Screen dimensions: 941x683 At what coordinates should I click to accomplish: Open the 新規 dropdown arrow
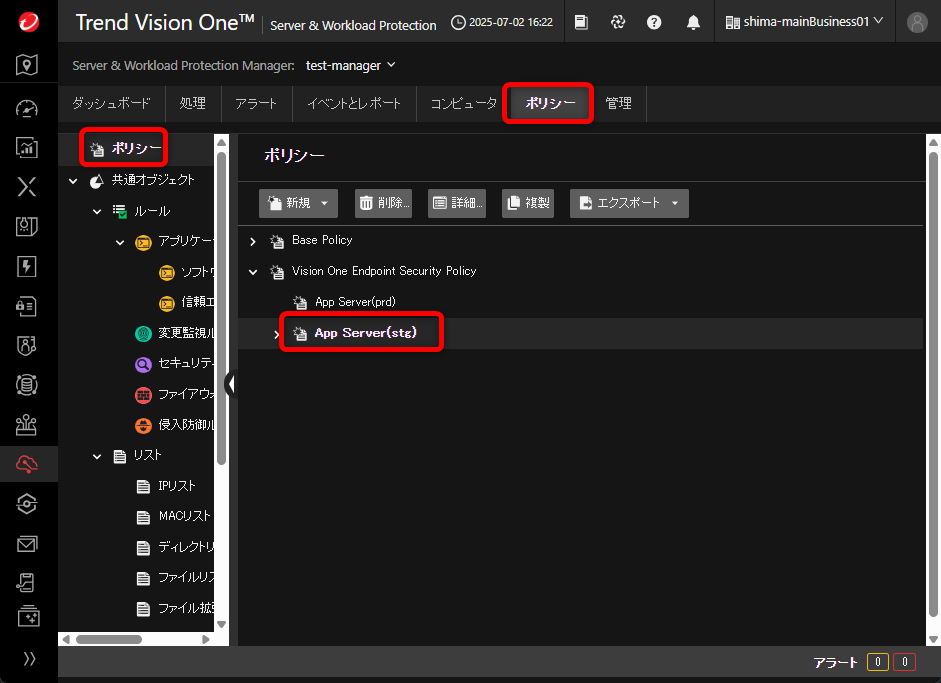coord(325,203)
